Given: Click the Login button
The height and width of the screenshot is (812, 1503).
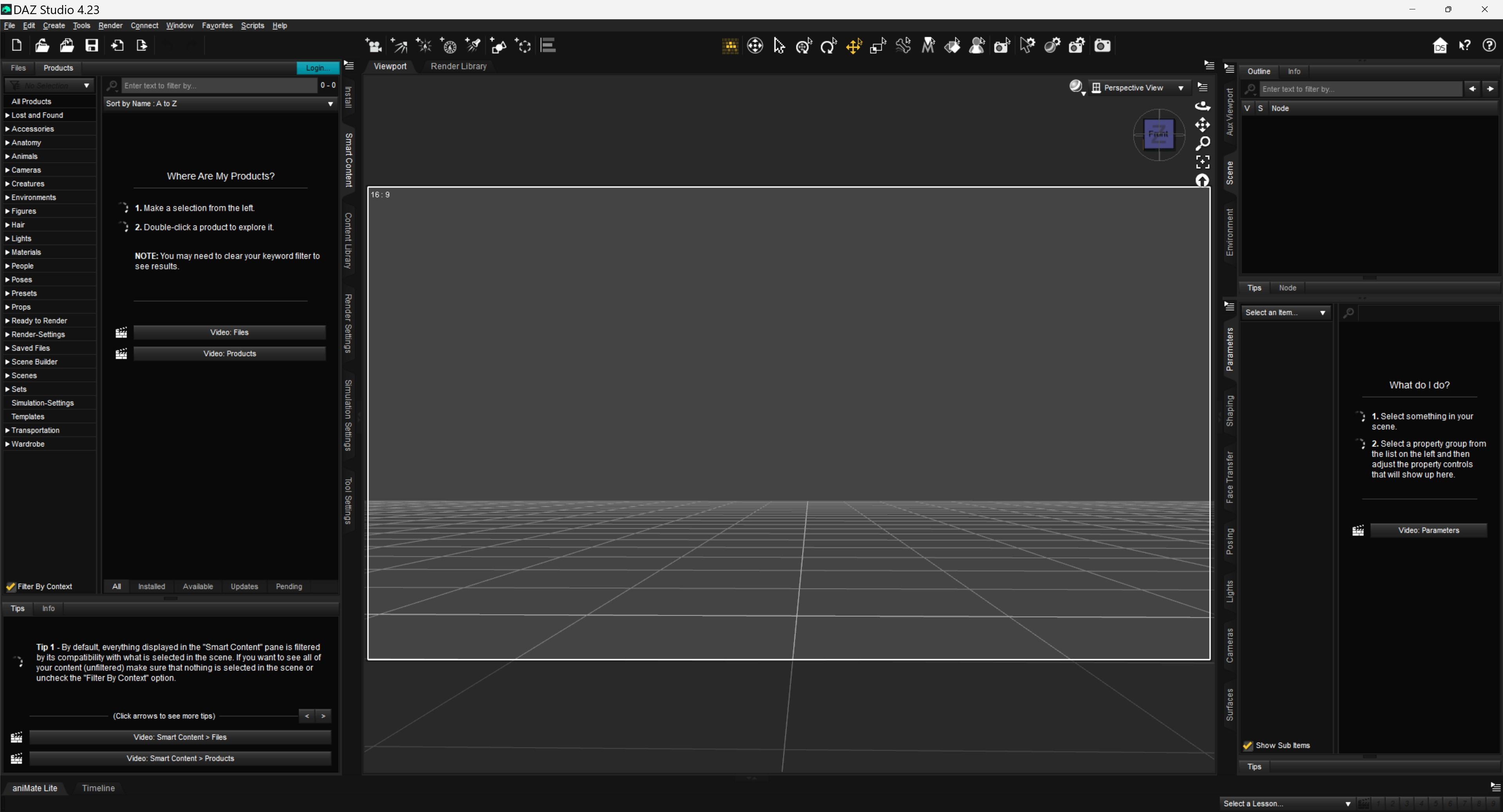Looking at the screenshot, I should 318,68.
